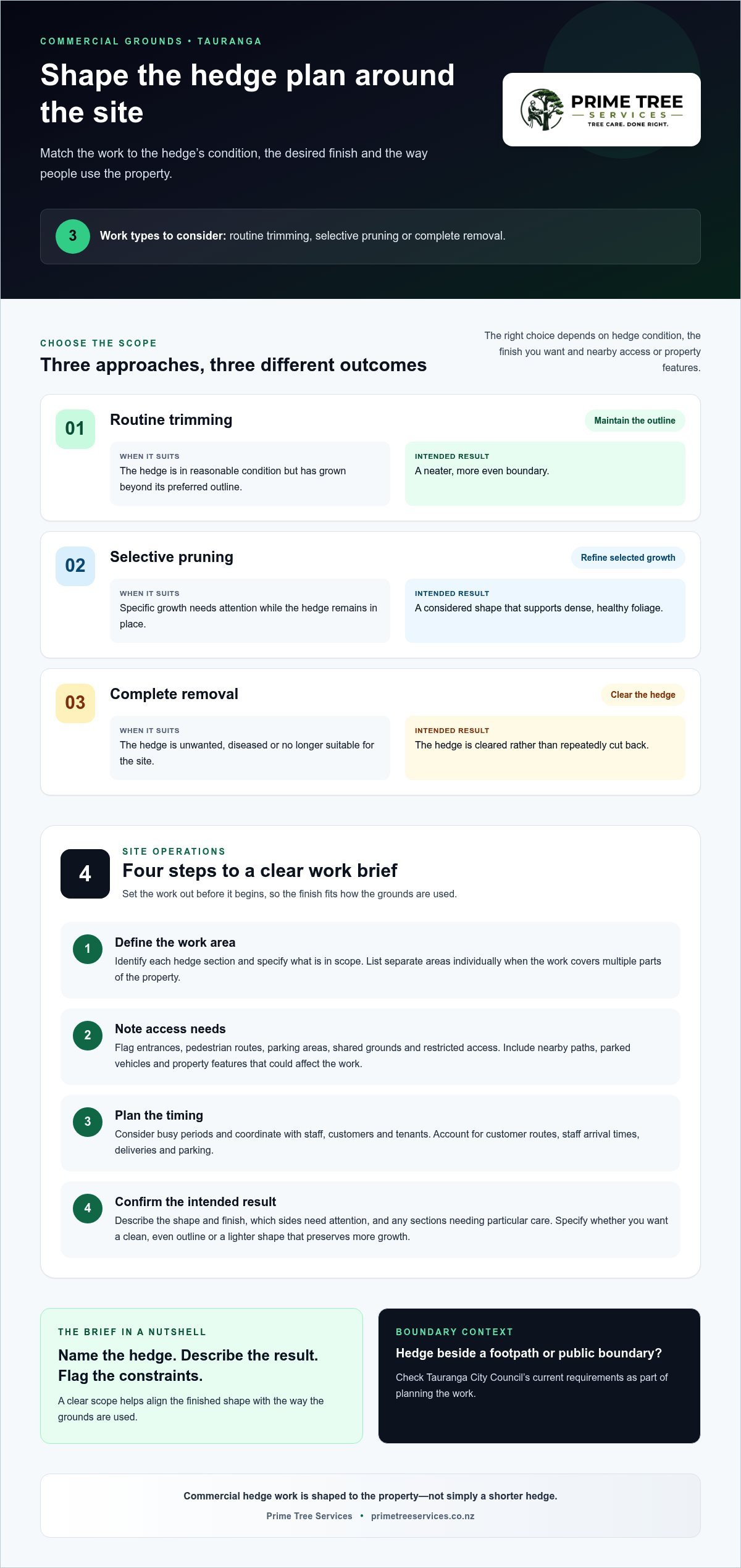Click step 1 circle beside Define the work area
This screenshot has width=741, height=1568.
pyautogui.click(x=88, y=949)
